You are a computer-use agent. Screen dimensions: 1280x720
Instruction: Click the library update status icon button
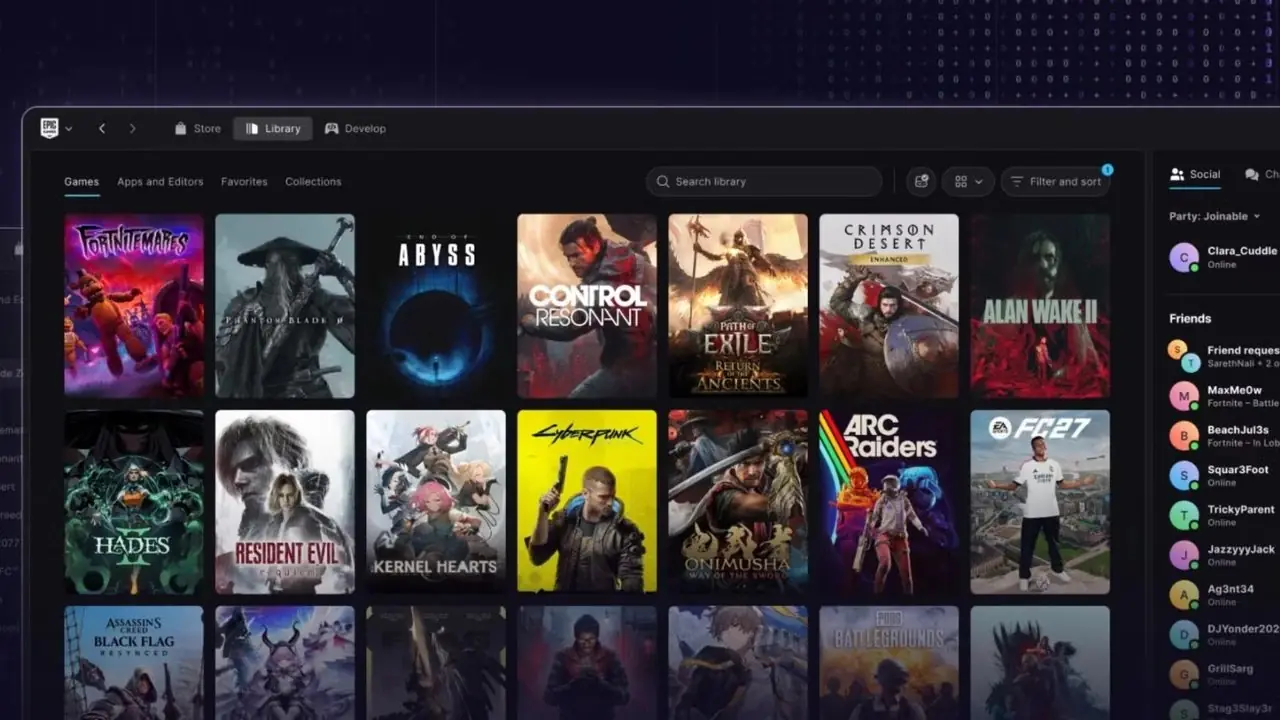tap(922, 181)
